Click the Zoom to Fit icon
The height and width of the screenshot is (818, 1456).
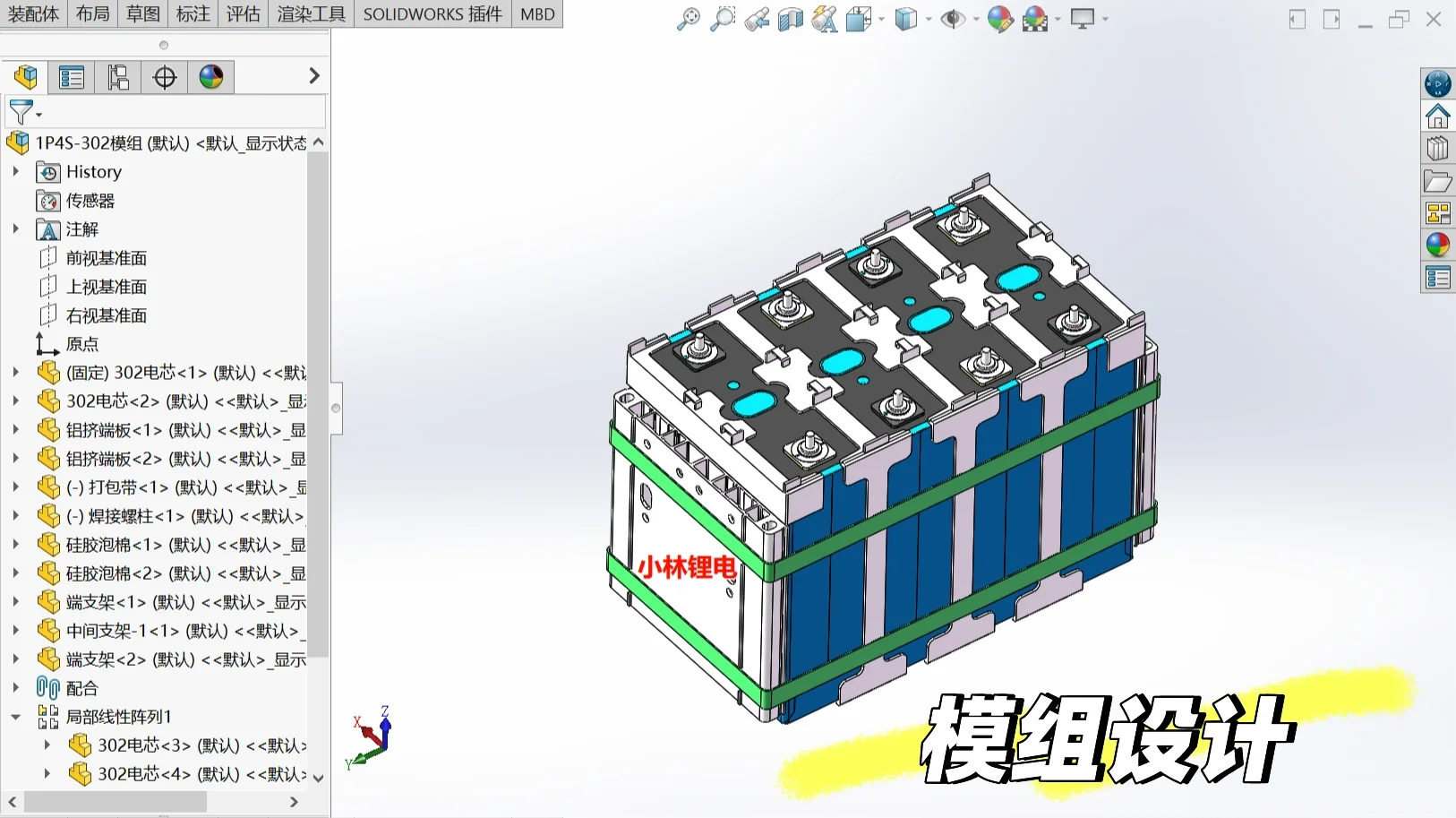click(x=688, y=19)
